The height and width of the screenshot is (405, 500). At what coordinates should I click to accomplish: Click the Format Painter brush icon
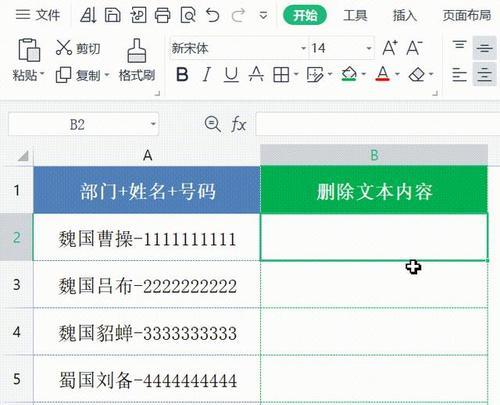pos(137,50)
